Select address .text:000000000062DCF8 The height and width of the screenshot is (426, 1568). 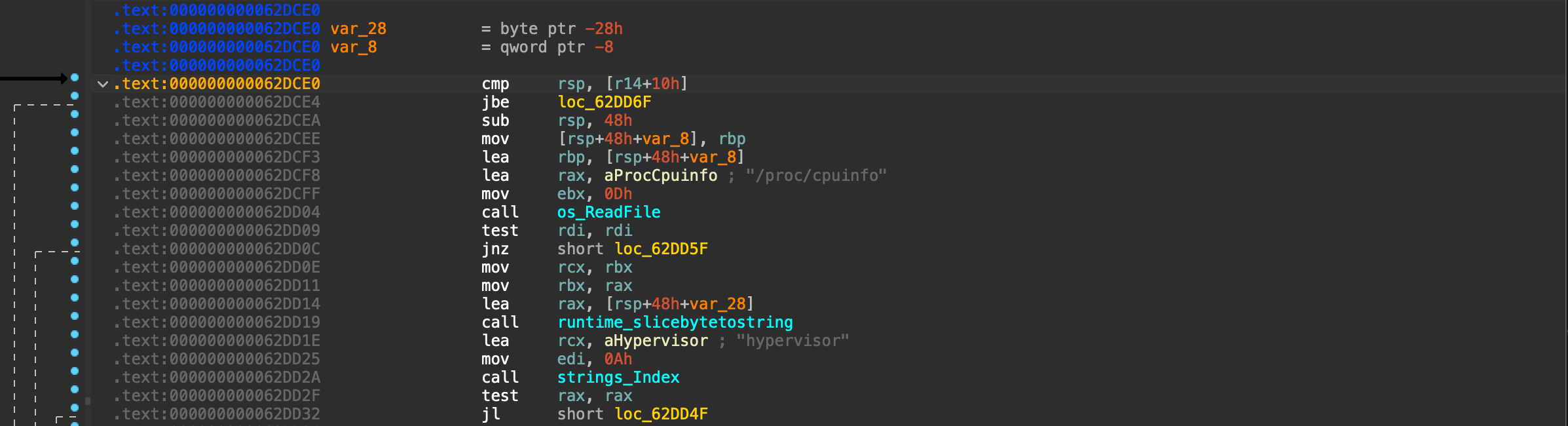pyautogui.click(x=217, y=176)
